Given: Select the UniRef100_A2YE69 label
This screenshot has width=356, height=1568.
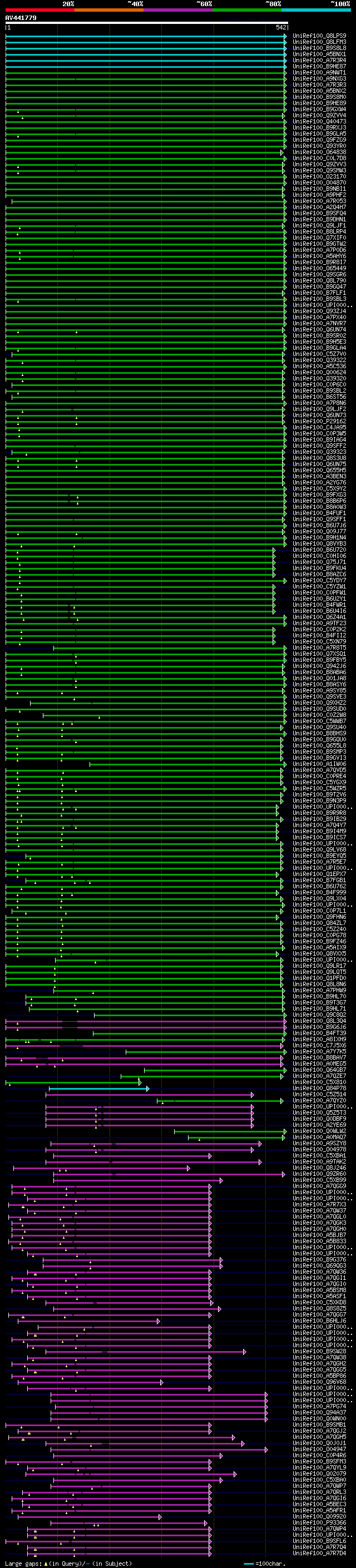Looking at the screenshot, I should (319, 1125).
